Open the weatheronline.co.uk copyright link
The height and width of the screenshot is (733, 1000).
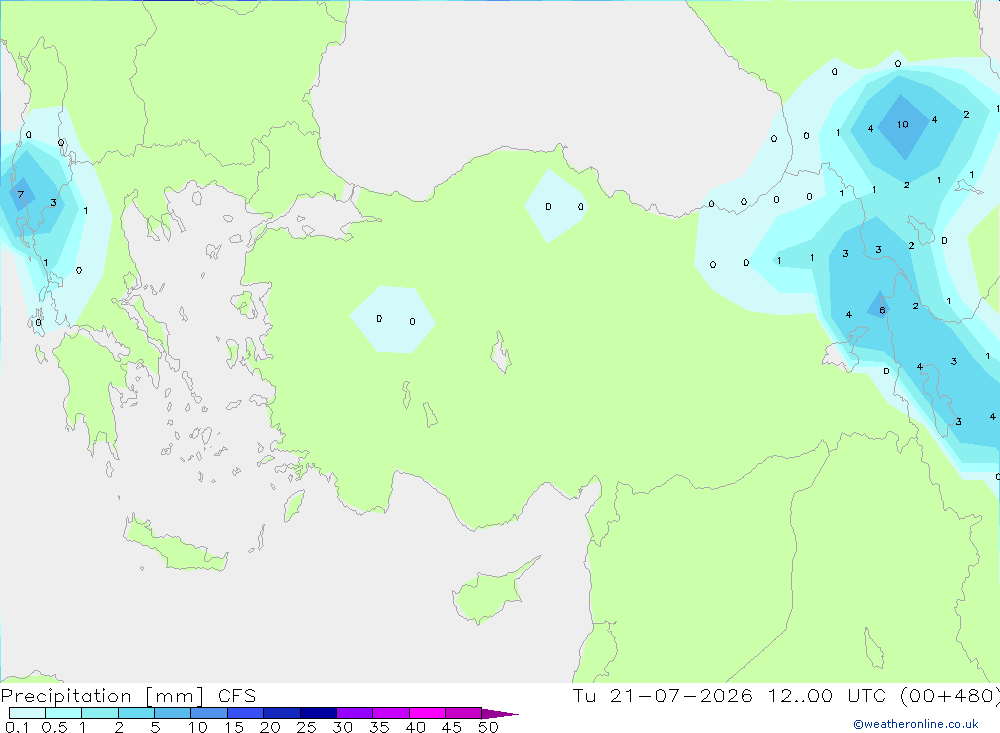[916, 724]
